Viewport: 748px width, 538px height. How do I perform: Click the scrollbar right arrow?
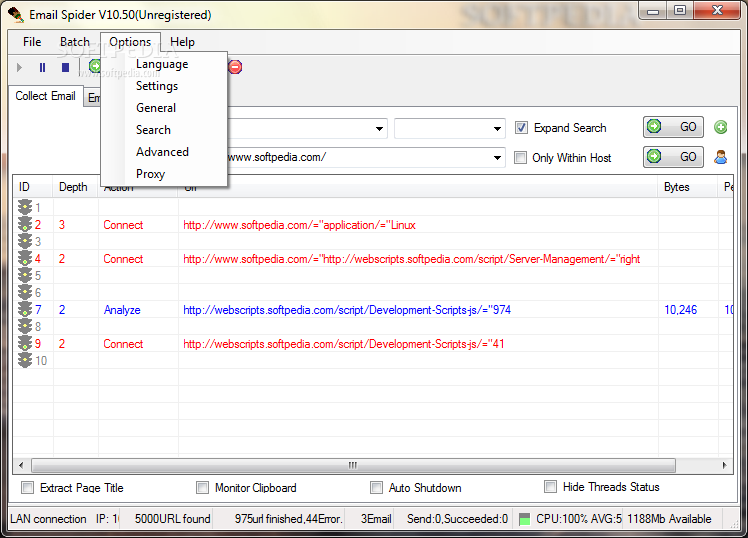[x=725, y=465]
